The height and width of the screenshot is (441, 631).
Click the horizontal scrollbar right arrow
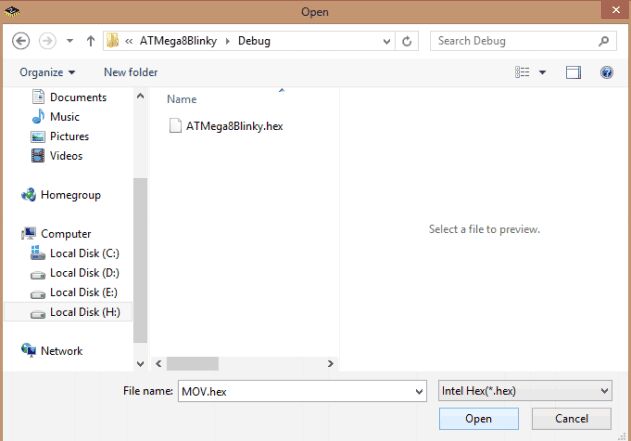[330, 364]
